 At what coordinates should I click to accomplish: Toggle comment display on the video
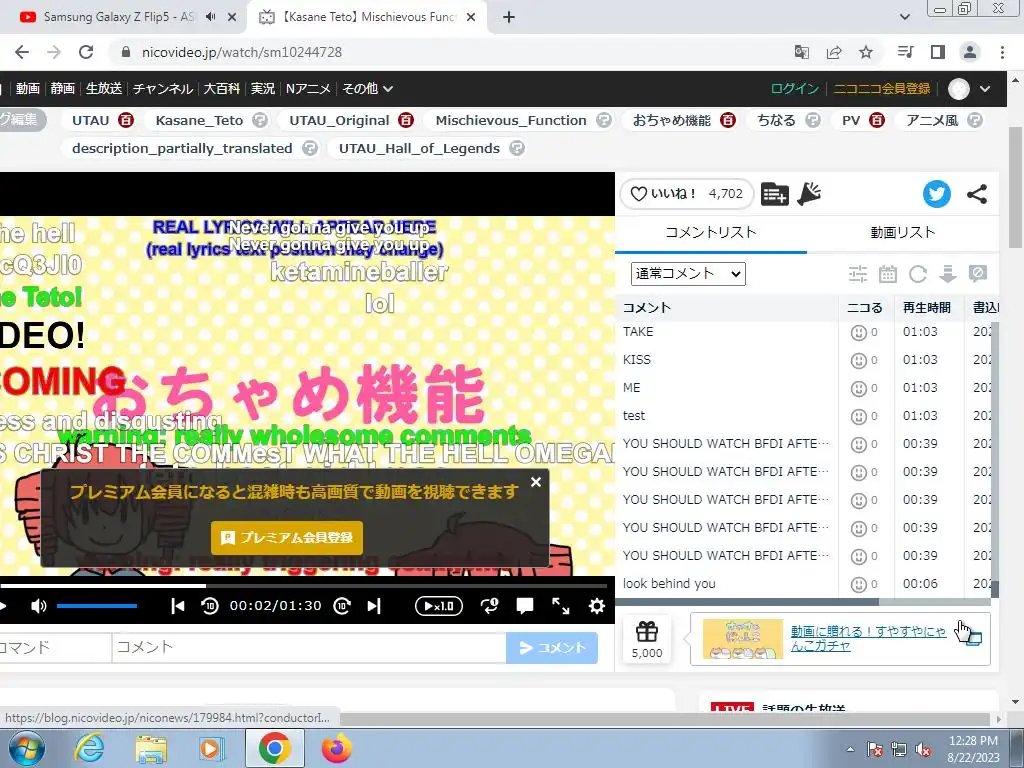[524, 606]
